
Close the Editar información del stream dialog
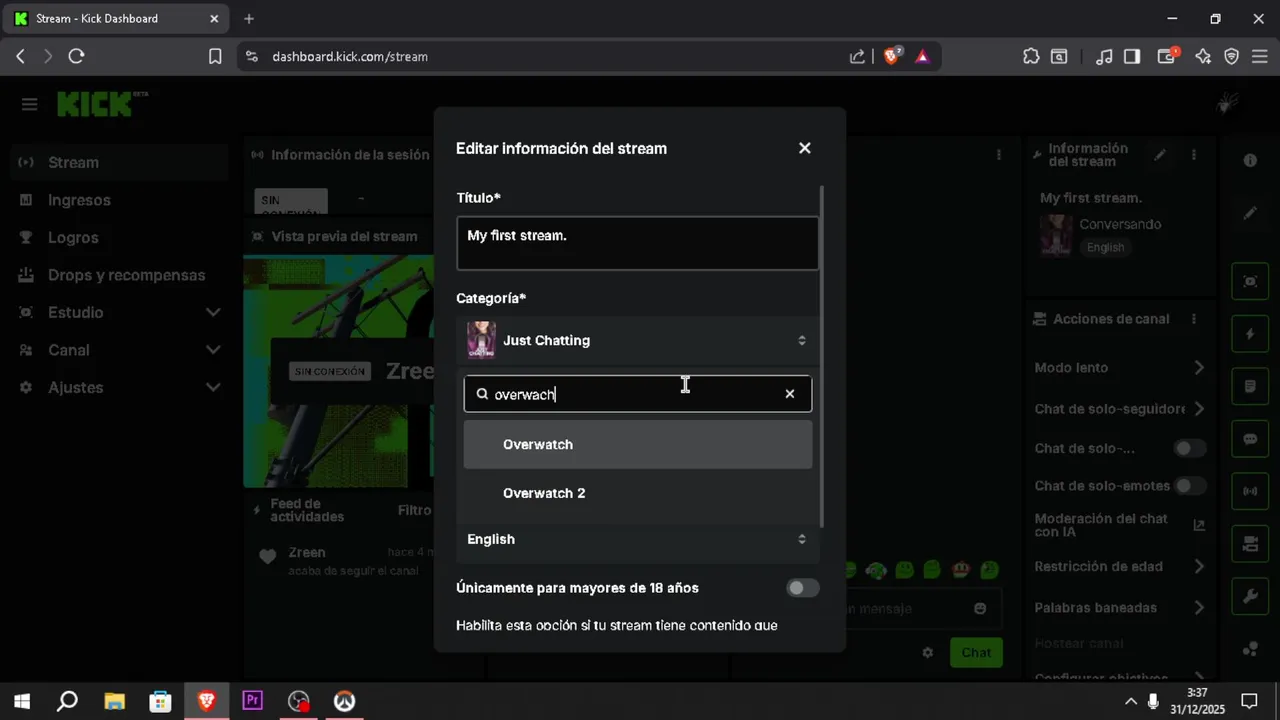point(805,148)
